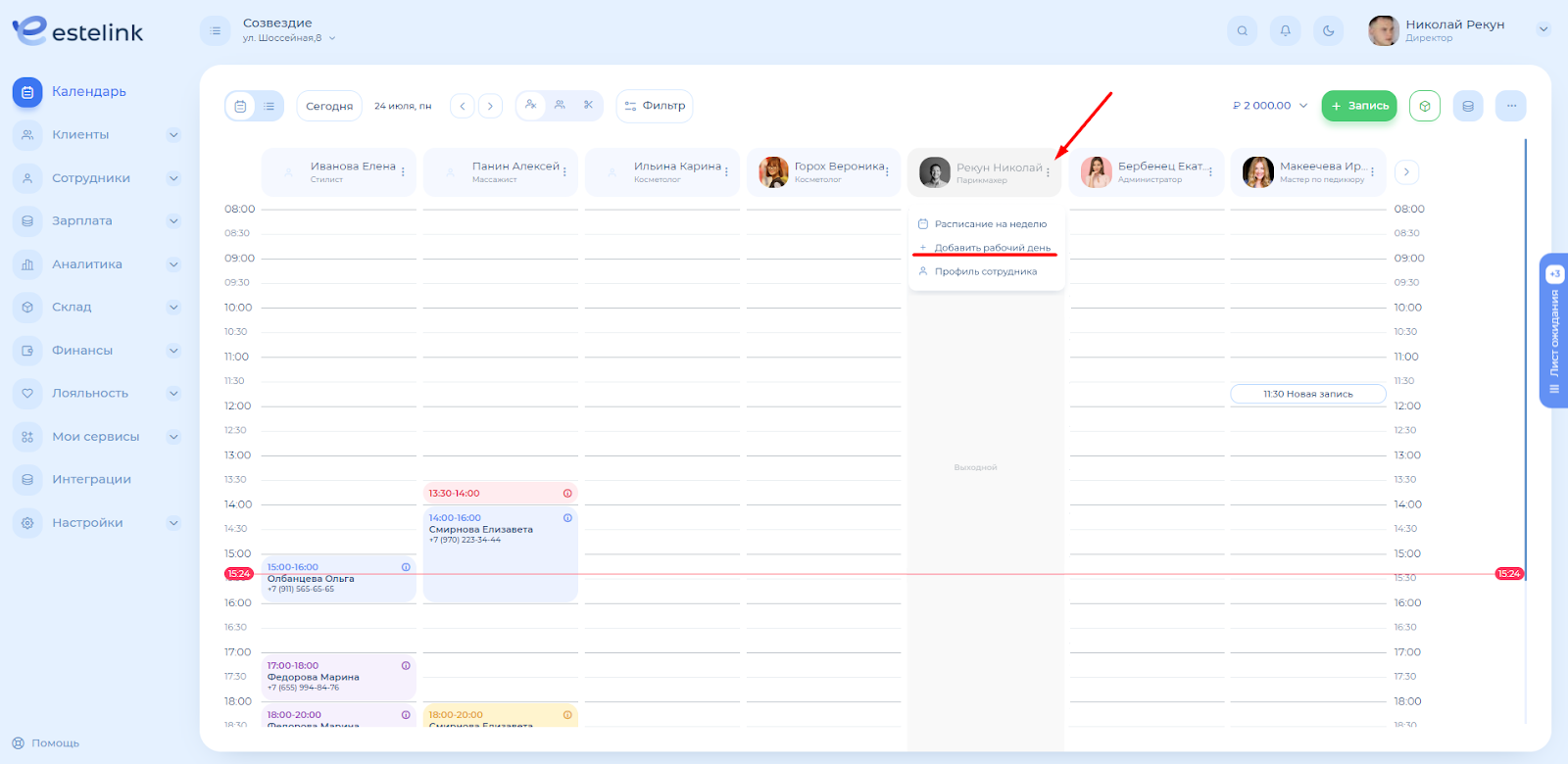Collapse the sidebar with the menu icon

click(x=215, y=30)
